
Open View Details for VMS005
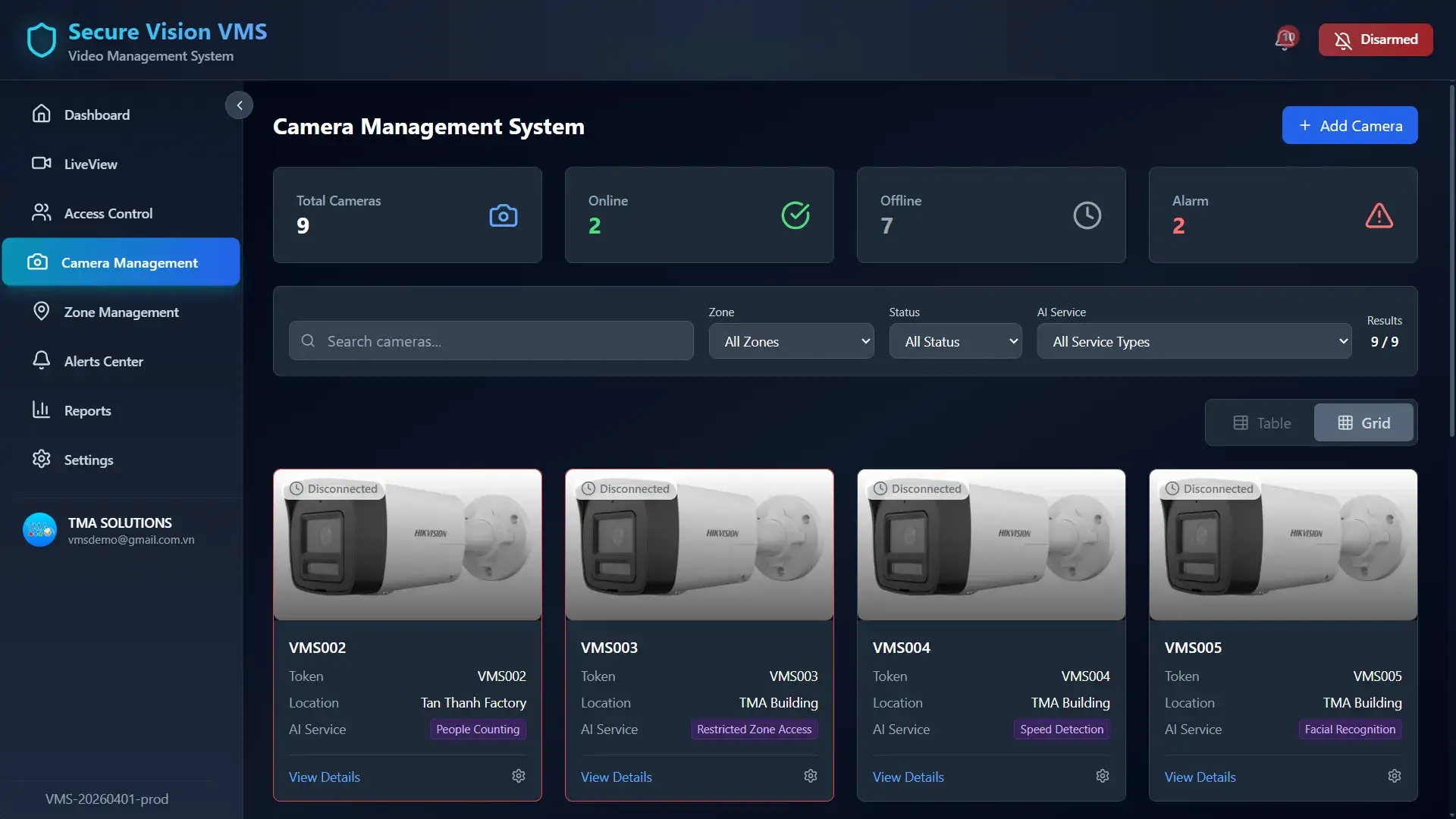[1200, 777]
